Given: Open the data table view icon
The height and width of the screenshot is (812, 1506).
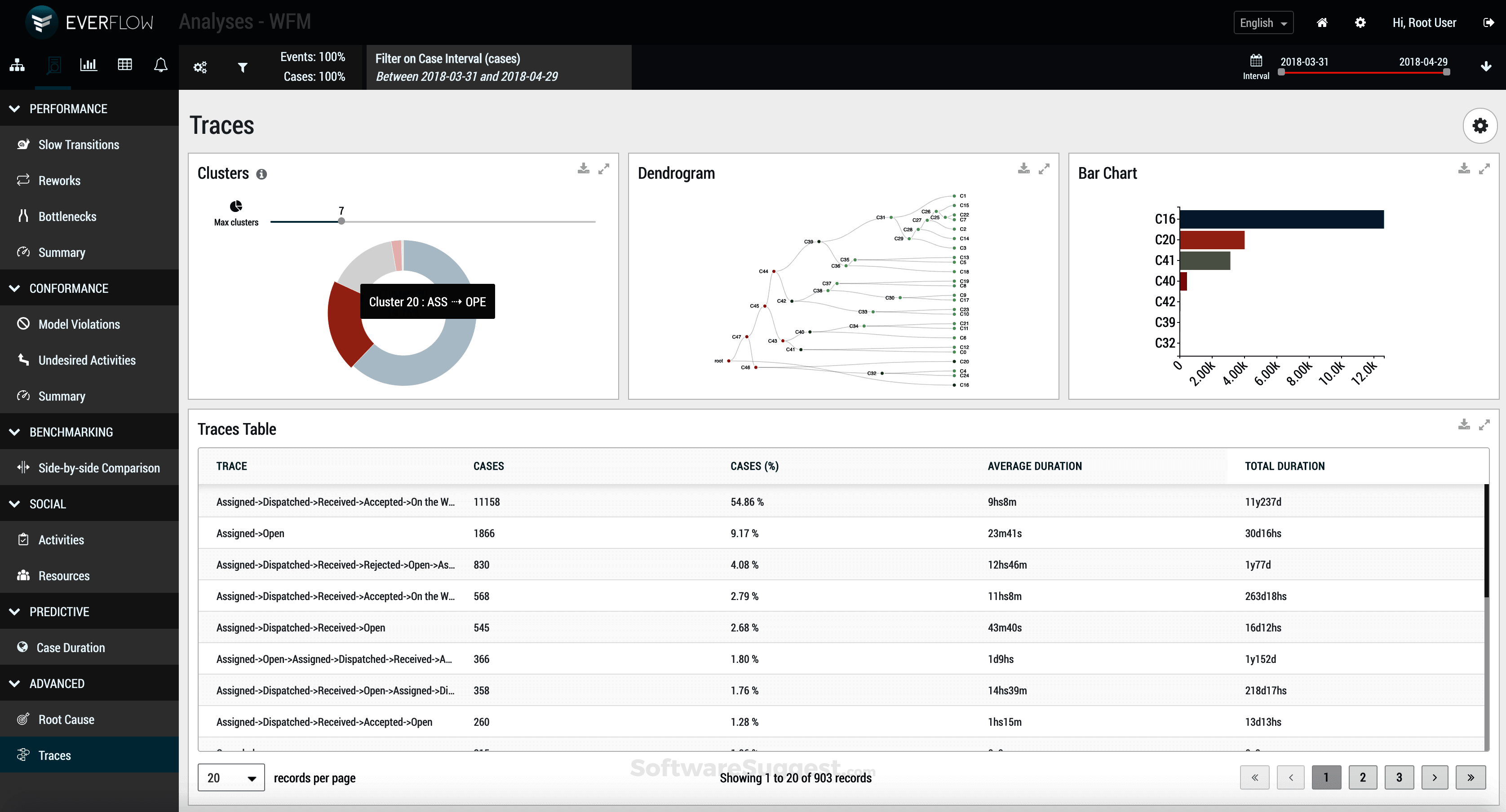Looking at the screenshot, I should (x=124, y=64).
